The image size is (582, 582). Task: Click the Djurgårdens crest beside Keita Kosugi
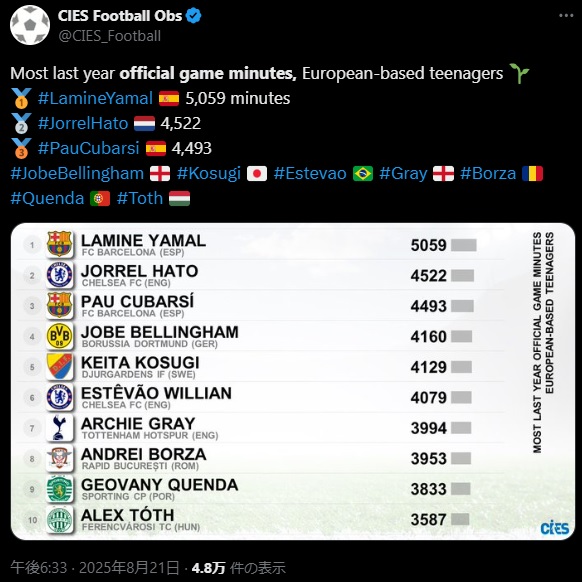59,366
